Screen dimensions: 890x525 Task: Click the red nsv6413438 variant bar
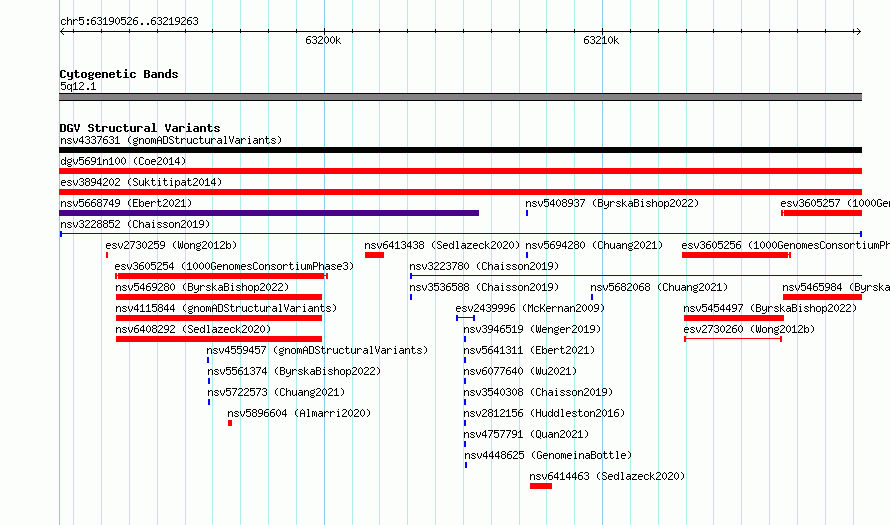click(374, 255)
